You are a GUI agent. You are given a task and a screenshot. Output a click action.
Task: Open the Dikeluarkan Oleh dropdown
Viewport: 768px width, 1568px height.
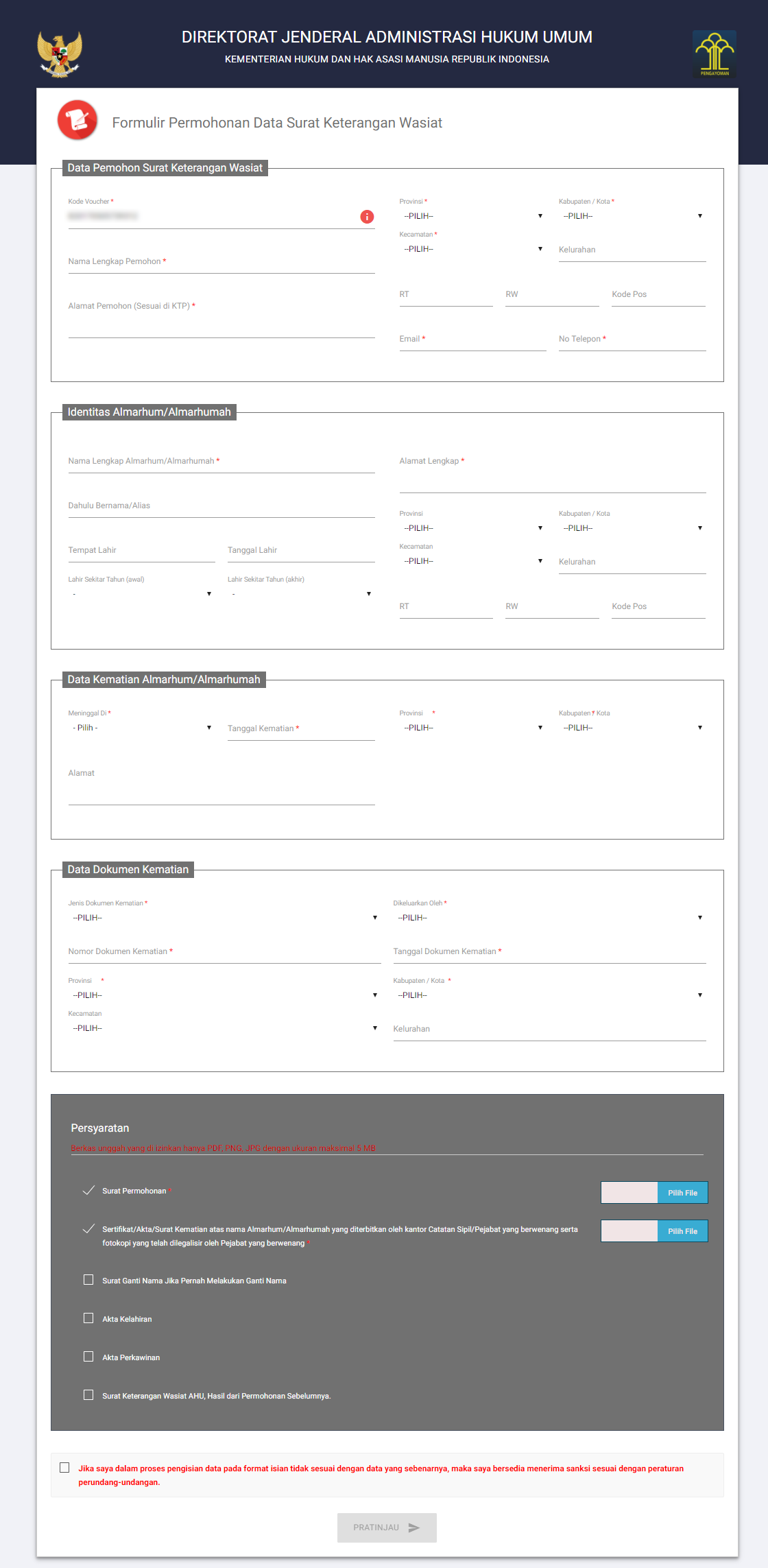coord(549,918)
